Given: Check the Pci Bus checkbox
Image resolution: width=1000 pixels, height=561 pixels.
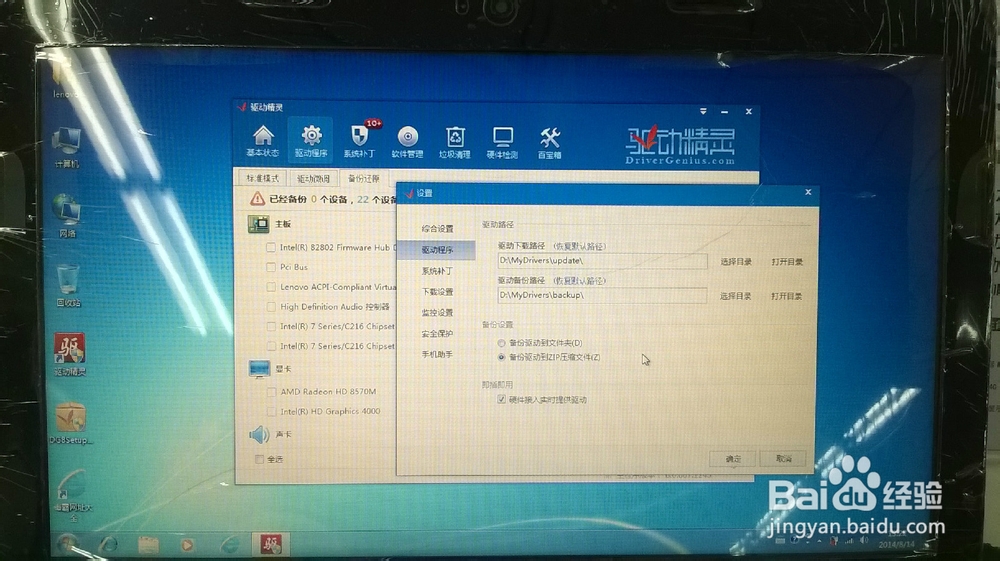Looking at the screenshot, I should point(270,266).
